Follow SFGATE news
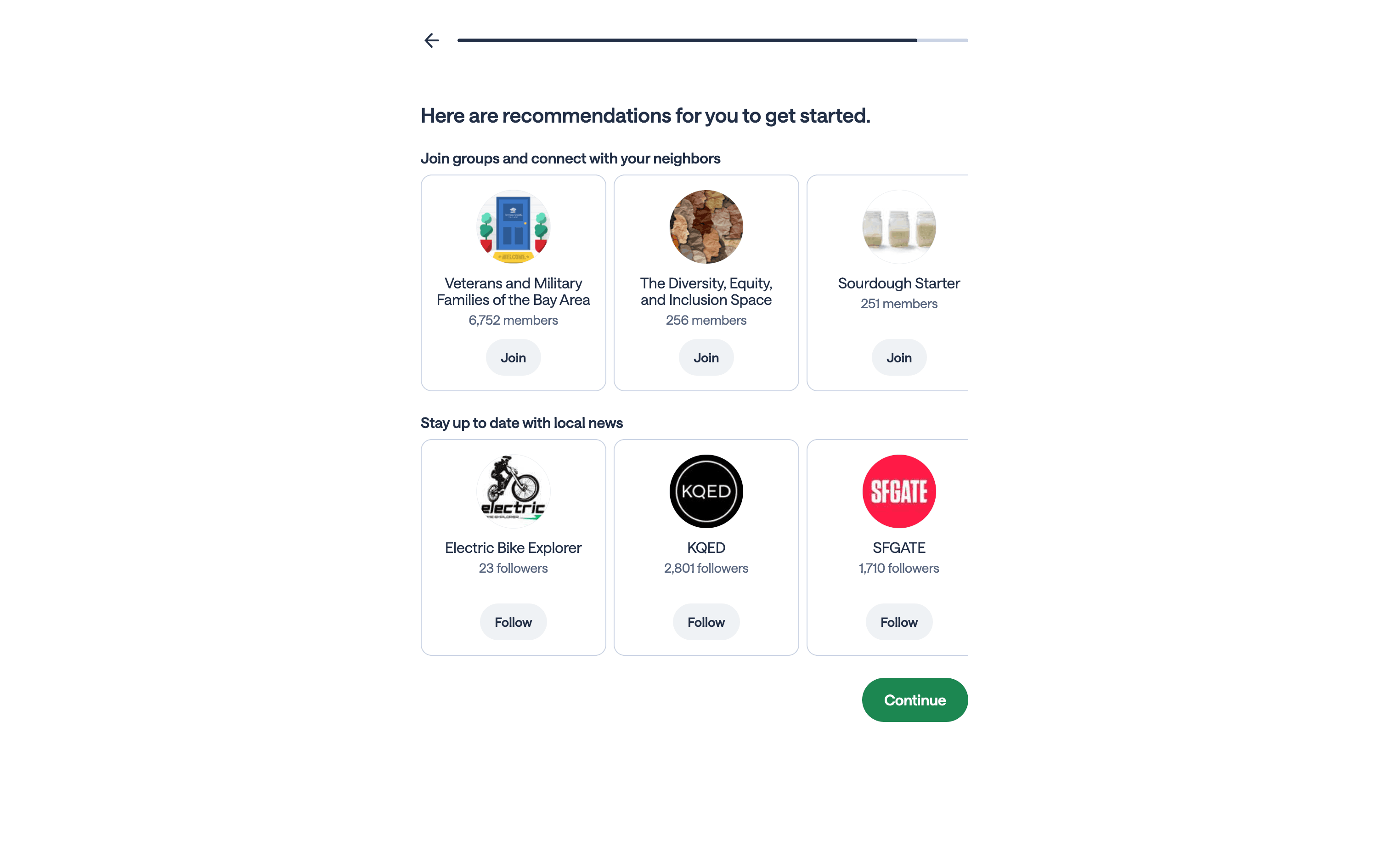Image resolution: width=1389 pixels, height=868 pixels. (x=899, y=622)
